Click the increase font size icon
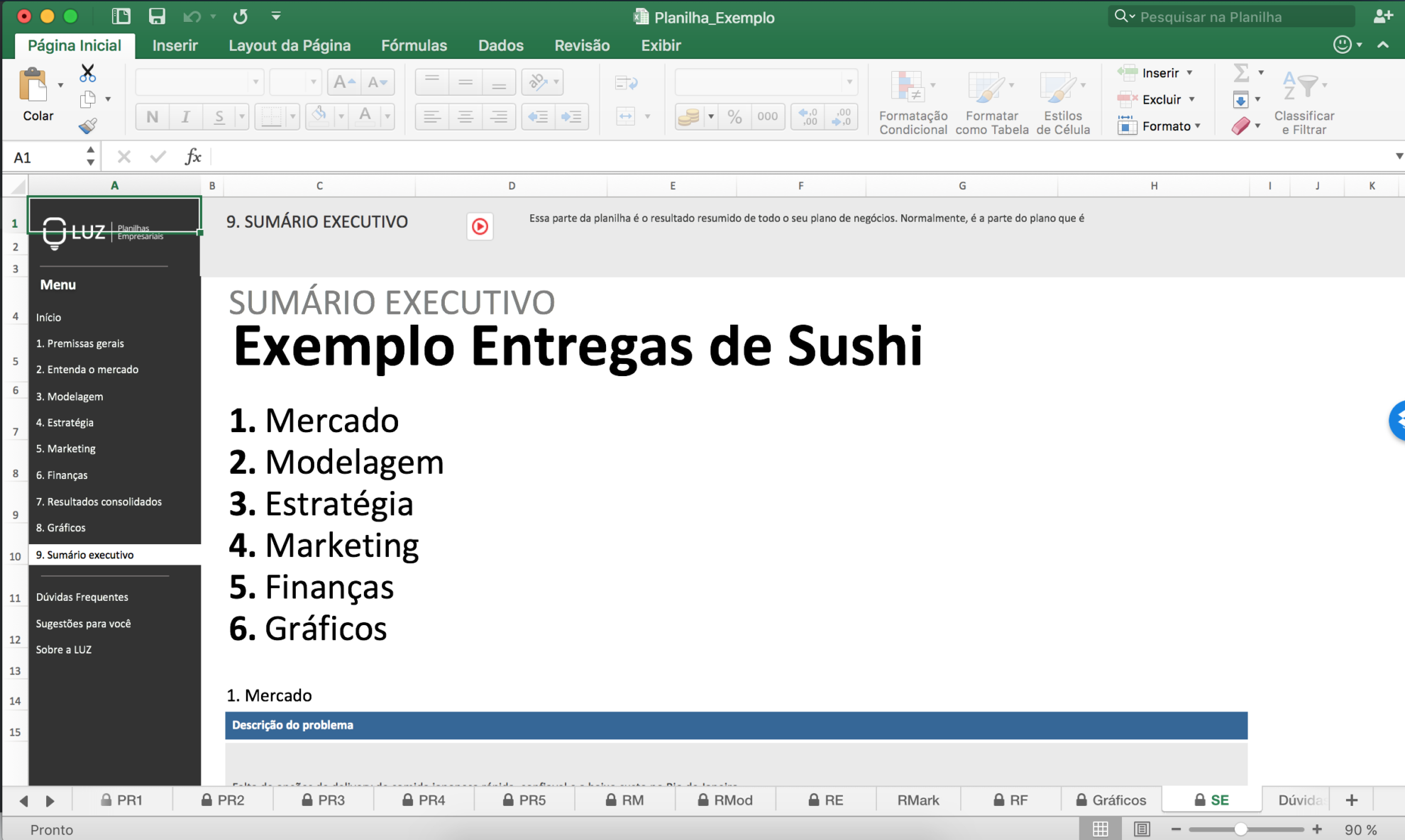Image resolution: width=1405 pixels, height=840 pixels. pos(343,82)
